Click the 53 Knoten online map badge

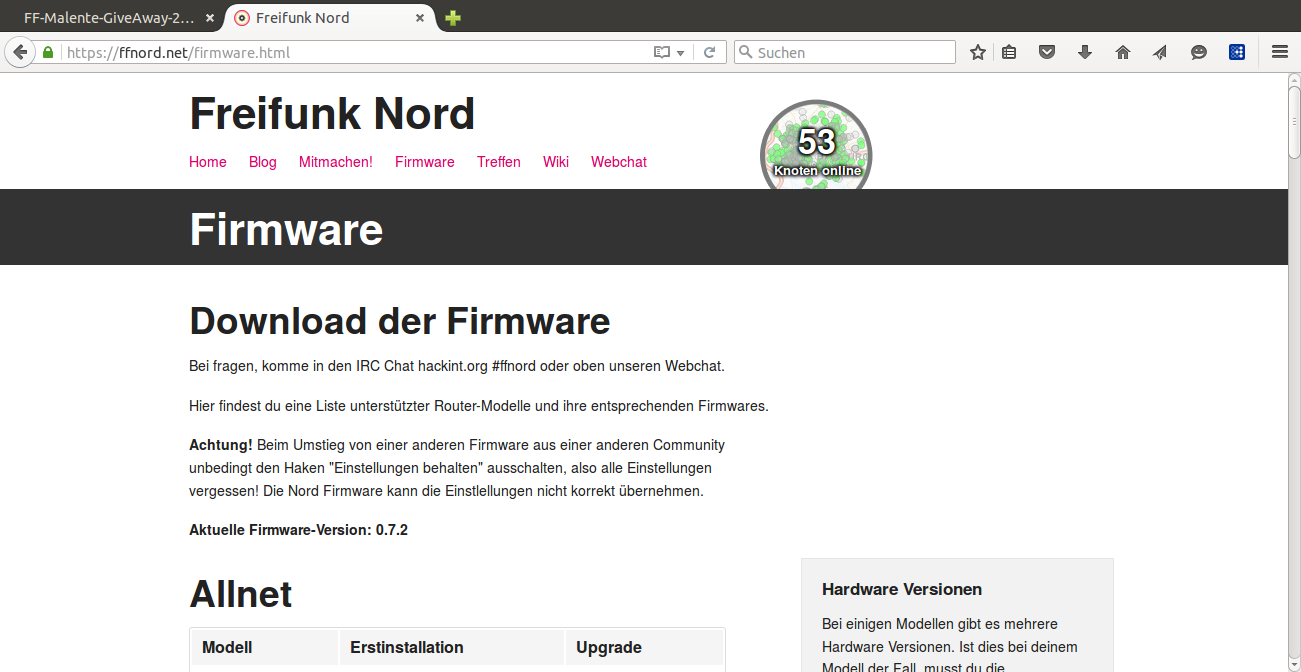tap(816, 146)
